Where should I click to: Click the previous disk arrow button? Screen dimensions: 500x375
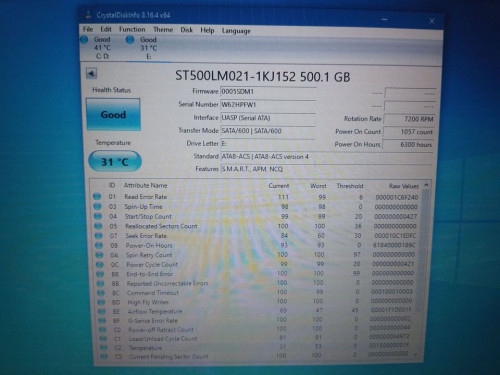click(x=91, y=74)
